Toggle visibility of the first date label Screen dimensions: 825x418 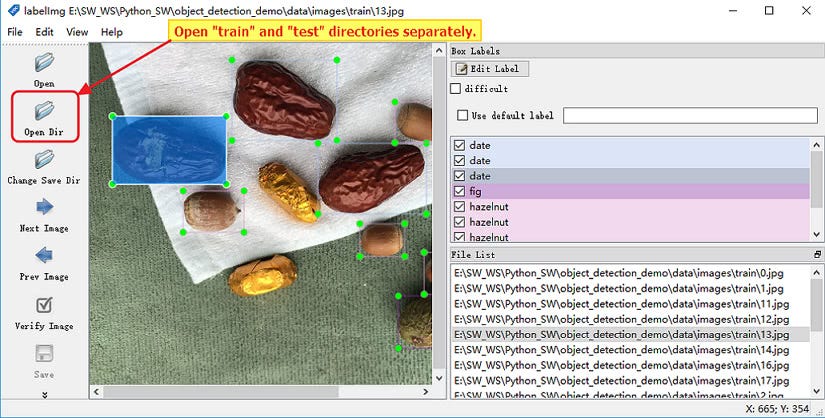point(459,145)
